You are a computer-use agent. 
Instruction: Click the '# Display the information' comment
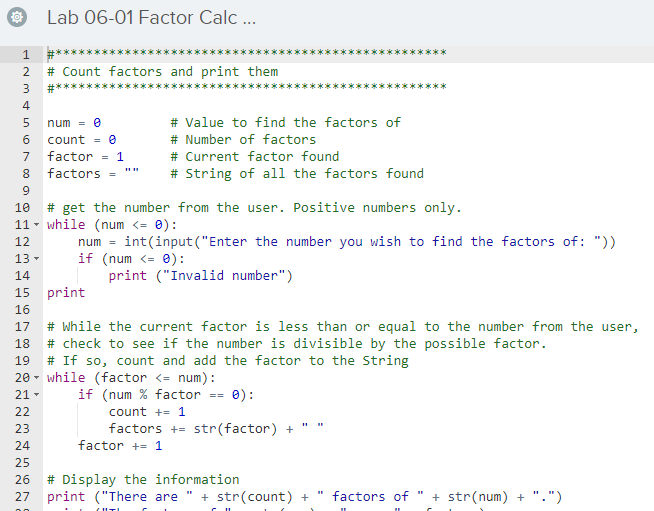pos(143,479)
